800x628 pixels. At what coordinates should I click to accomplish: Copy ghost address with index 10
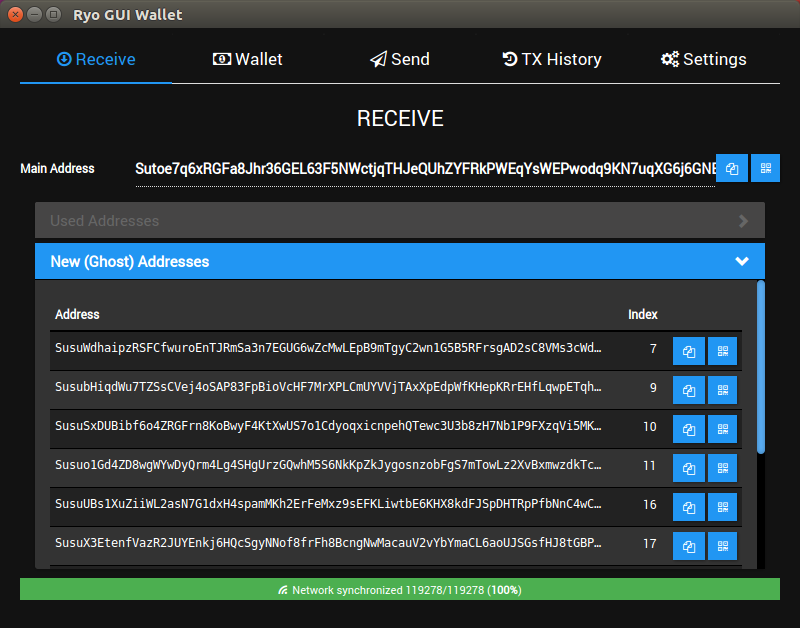689,429
